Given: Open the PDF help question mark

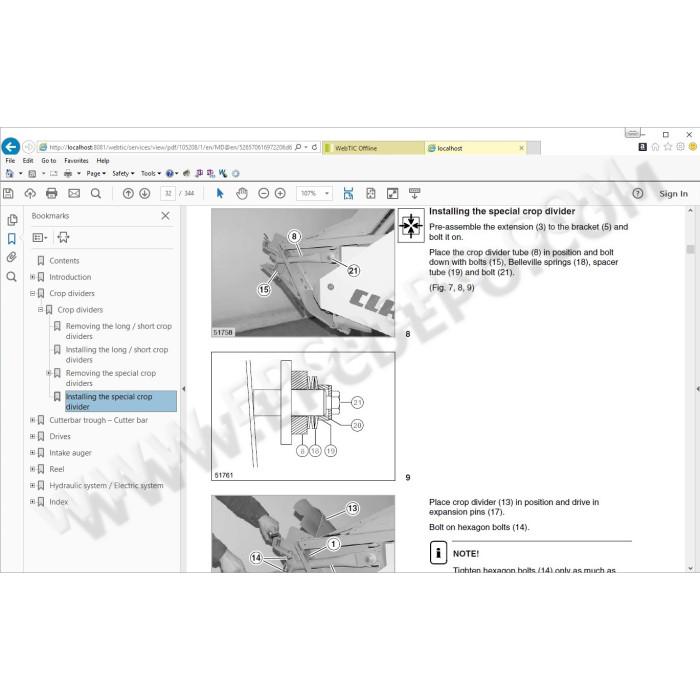Looking at the screenshot, I should pos(638,193).
